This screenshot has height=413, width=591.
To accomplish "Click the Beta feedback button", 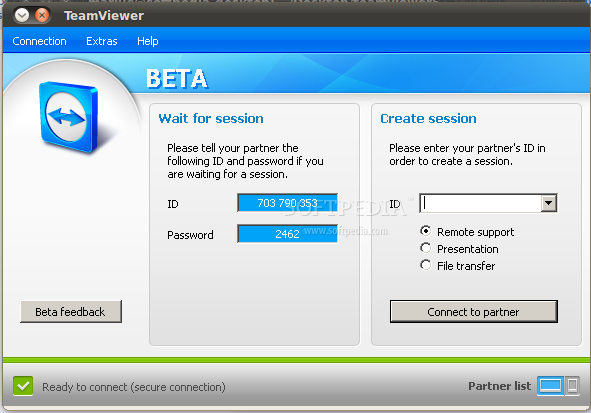I will [71, 312].
